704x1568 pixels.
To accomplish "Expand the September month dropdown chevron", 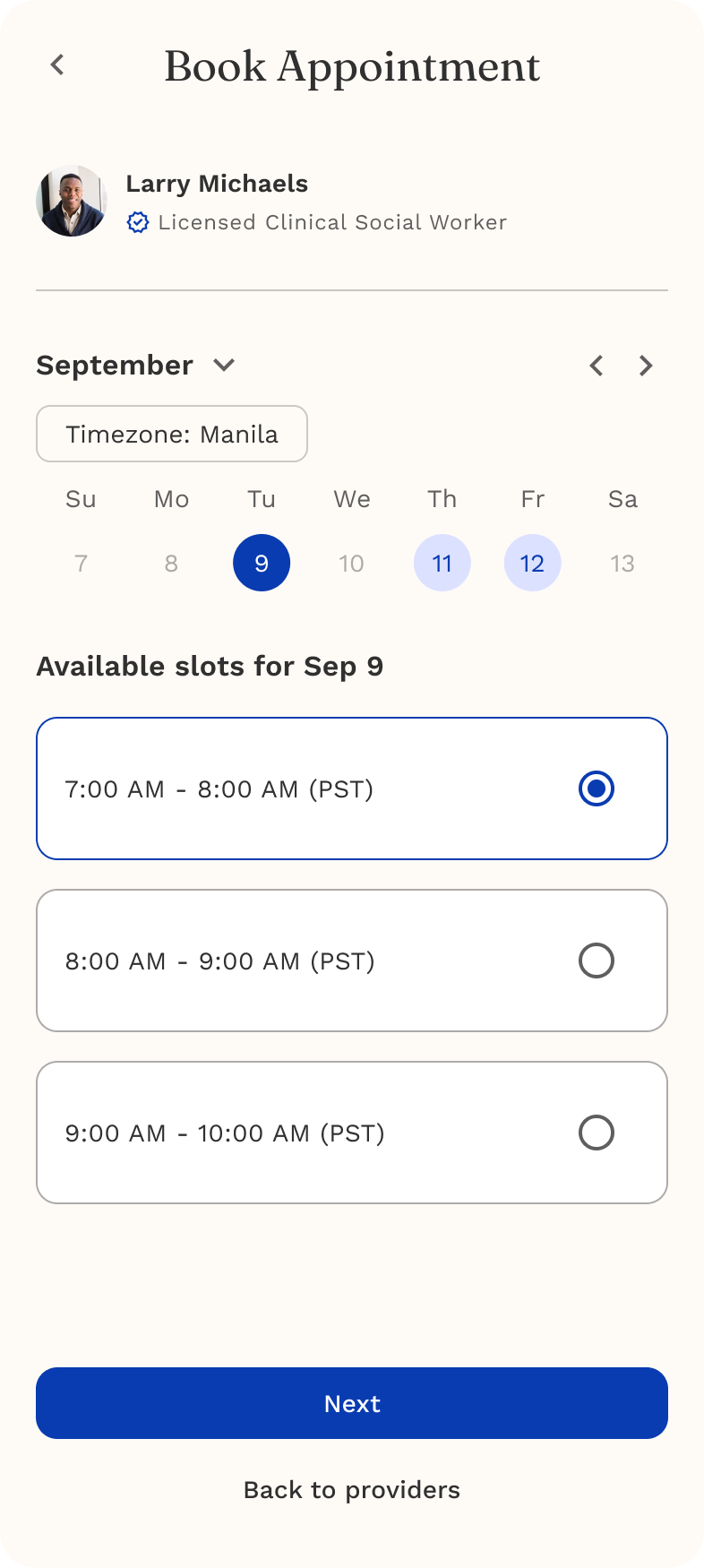I will (x=224, y=365).
